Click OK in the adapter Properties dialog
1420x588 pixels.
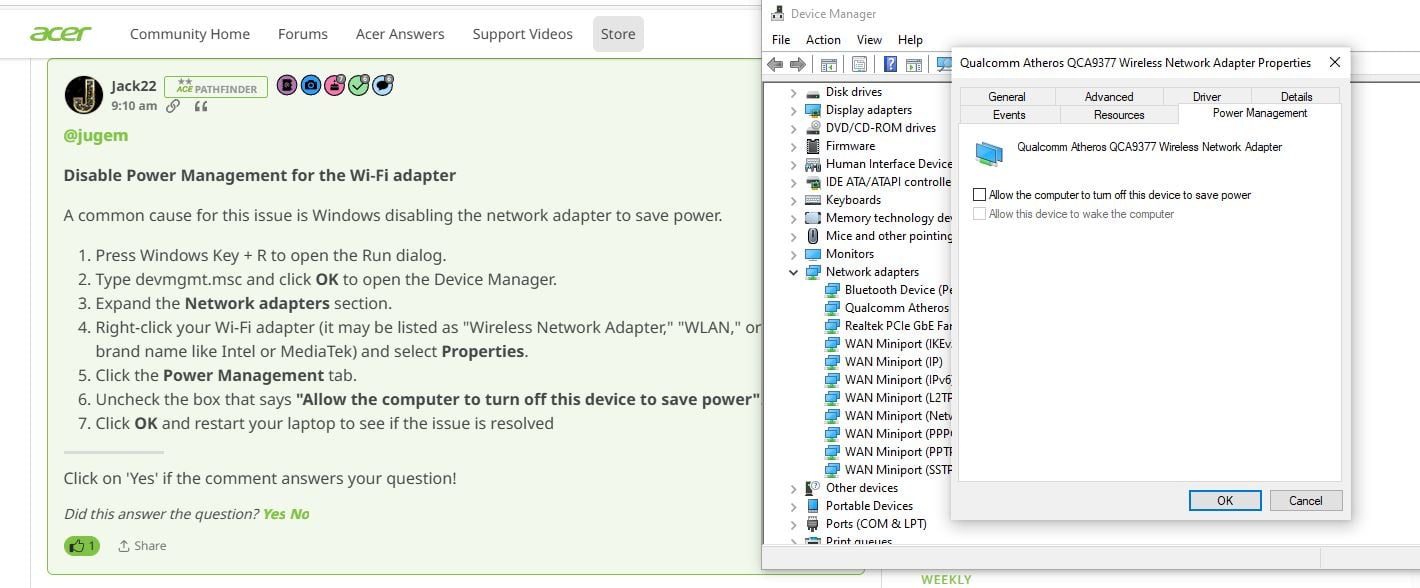pyautogui.click(x=1225, y=501)
